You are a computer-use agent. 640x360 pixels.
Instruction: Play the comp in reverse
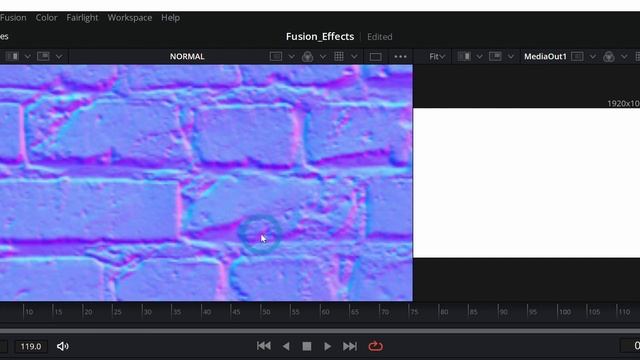click(286, 346)
